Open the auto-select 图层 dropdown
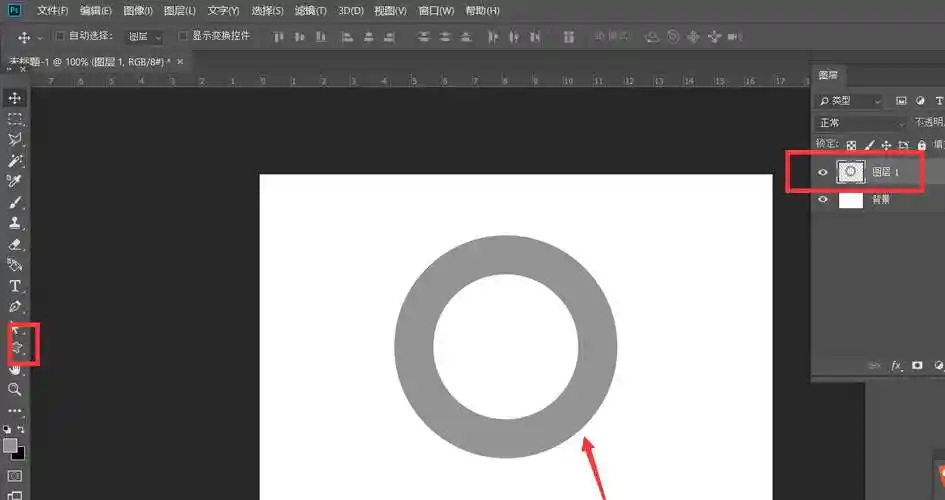 point(145,36)
